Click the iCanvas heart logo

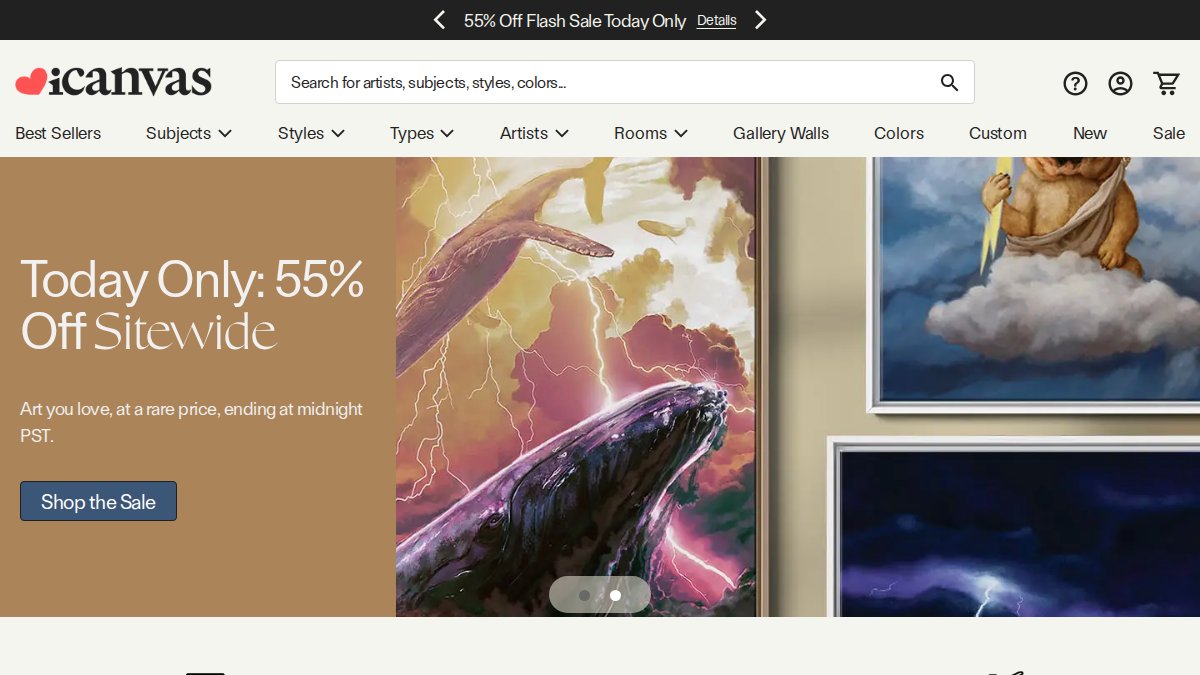113,81
